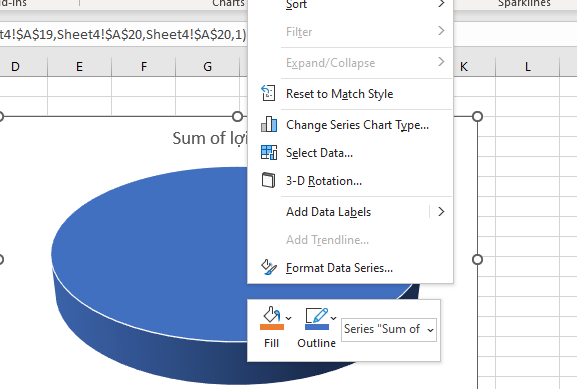Click the Fill paint bucket icon
Screen dimensions: 577x389
[x=272, y=315]
